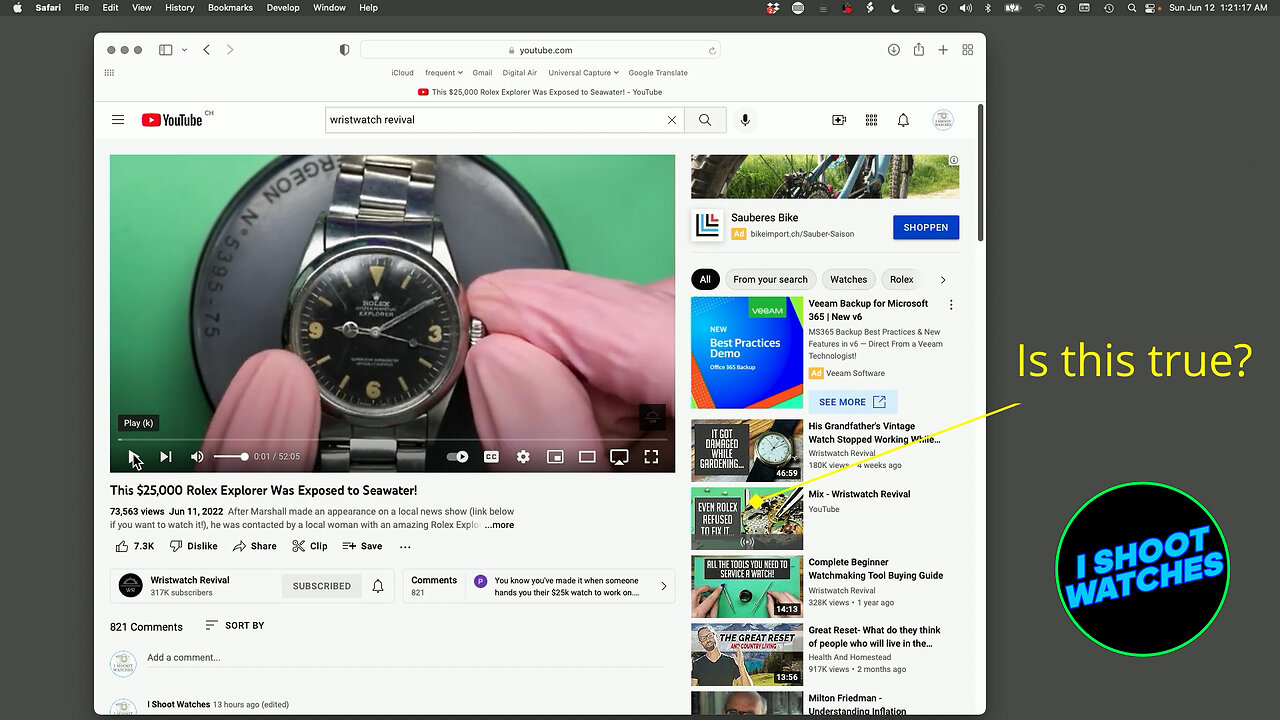
Task: Open Safari sidebar dropdown arrow
Action: [x=185, y=50]
